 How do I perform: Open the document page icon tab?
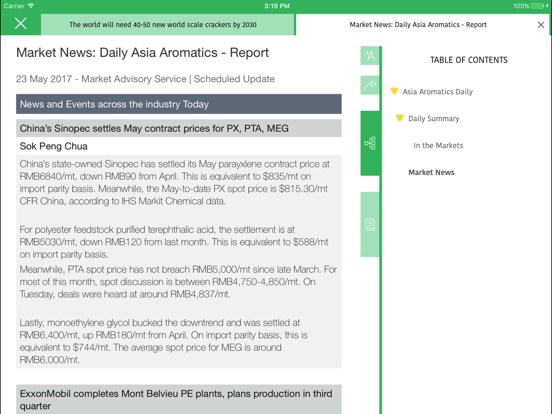click(x=370, y=224)
